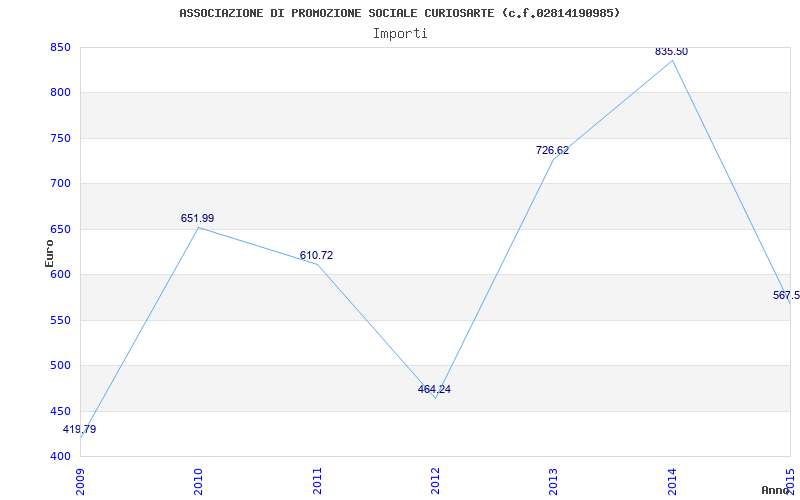The height and width of the screenshot is (500, 800).
Task: Click the 2014 x-axis year label
Action: [672, 481]
